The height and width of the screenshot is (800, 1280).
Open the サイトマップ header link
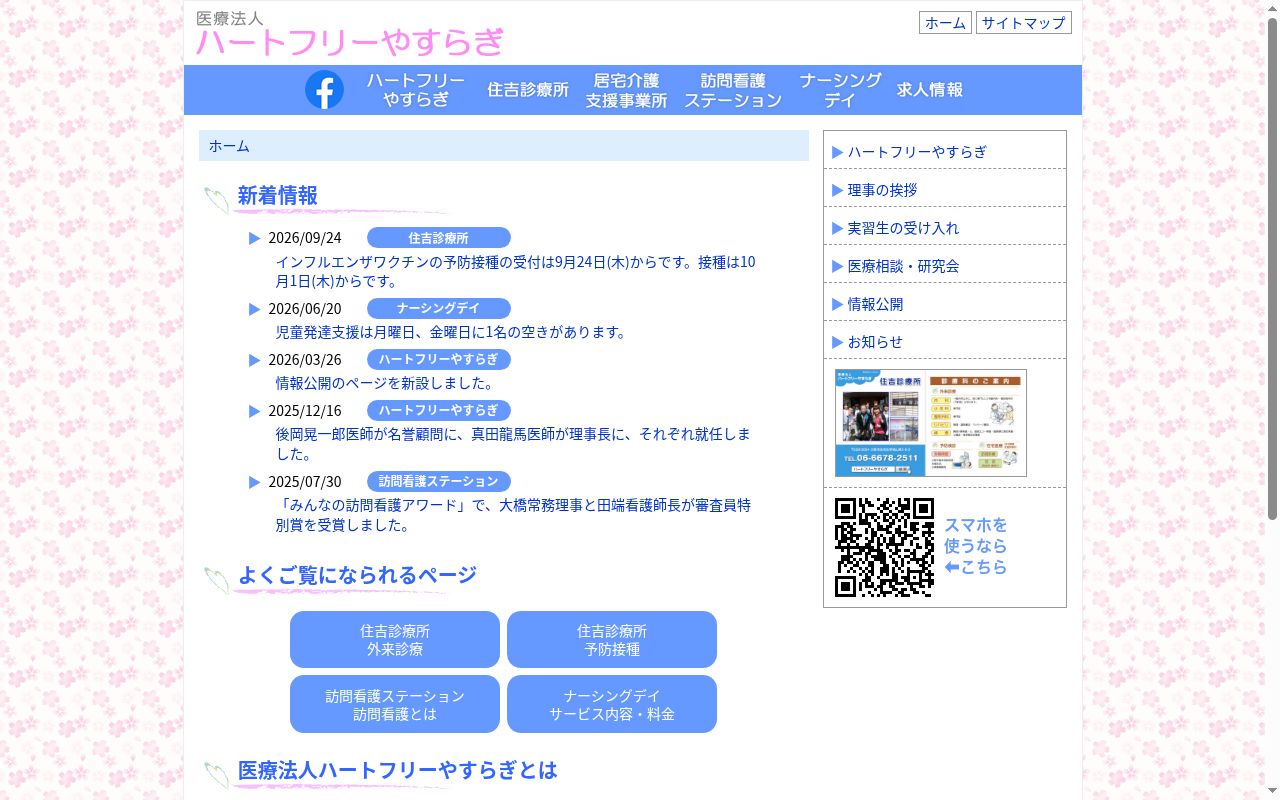(1023, 23)
